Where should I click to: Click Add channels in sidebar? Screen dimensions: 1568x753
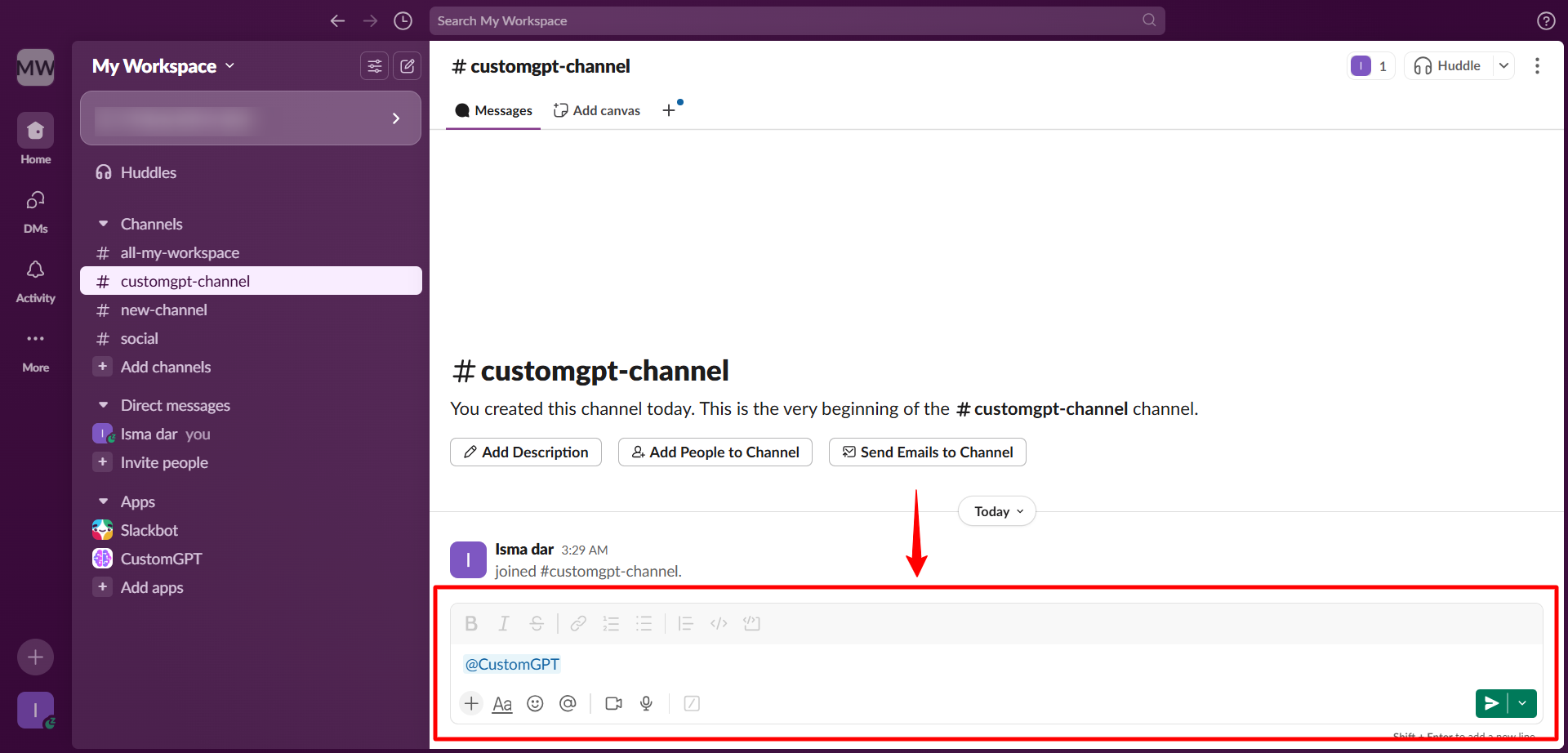(251, 367)
